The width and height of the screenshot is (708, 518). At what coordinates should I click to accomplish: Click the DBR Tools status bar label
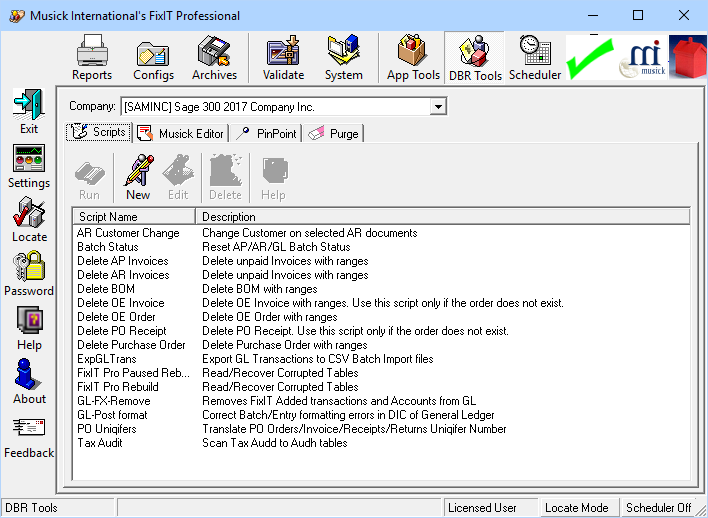coord(31,508)
